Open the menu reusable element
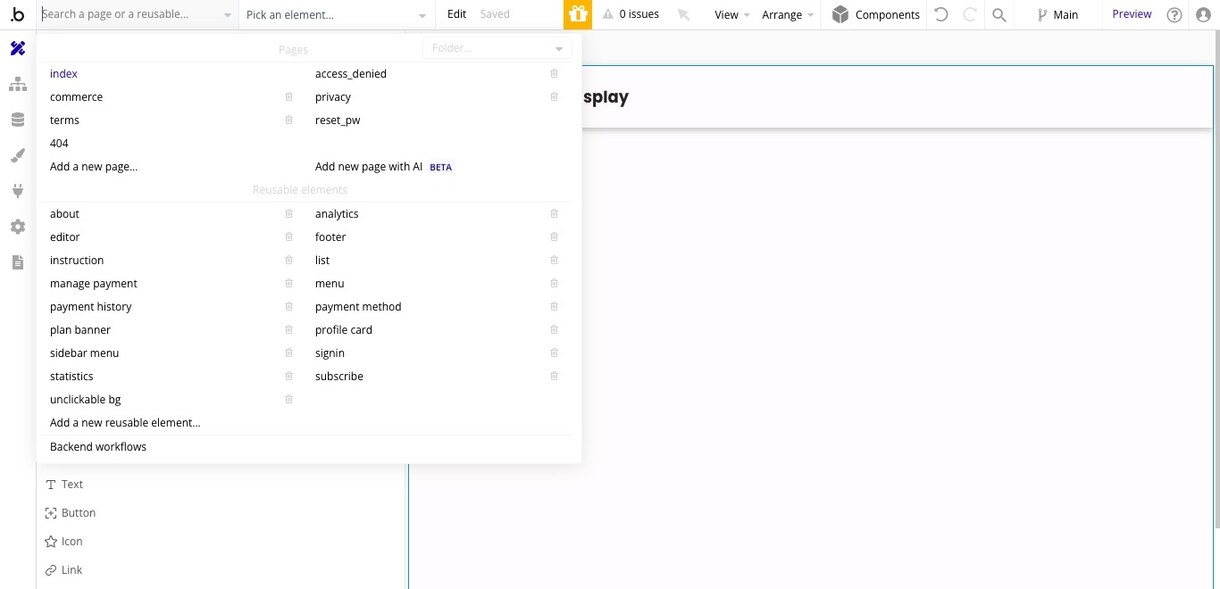Image resolution: width=1220 pixels, height=589 pixels. tap(329, 284)
